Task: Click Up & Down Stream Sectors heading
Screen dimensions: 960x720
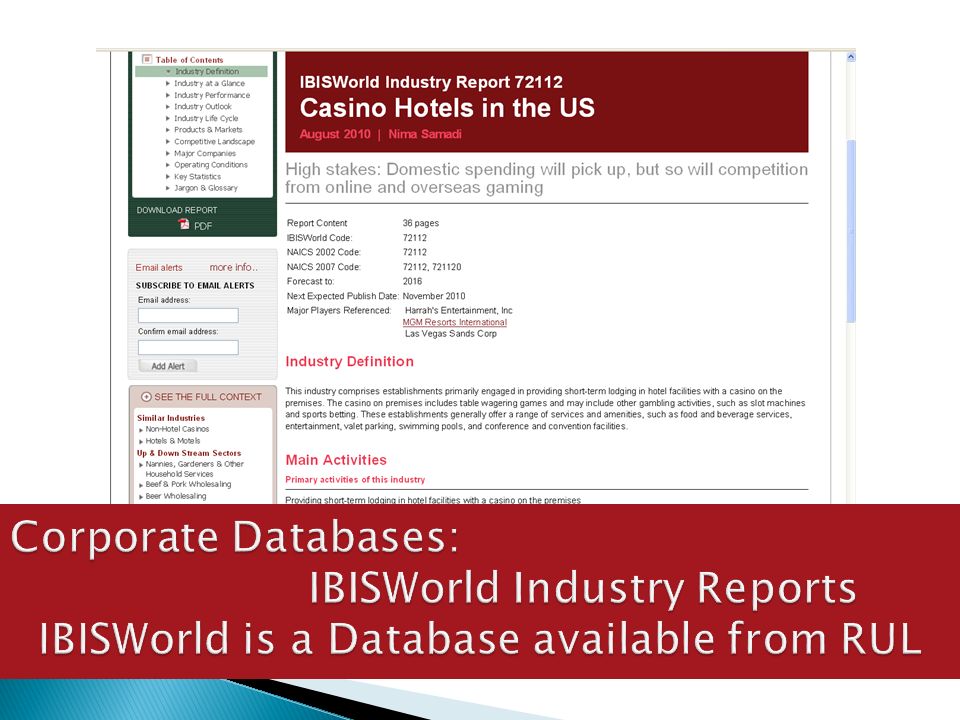Action: pyautogui.click(x=189, y=453)
